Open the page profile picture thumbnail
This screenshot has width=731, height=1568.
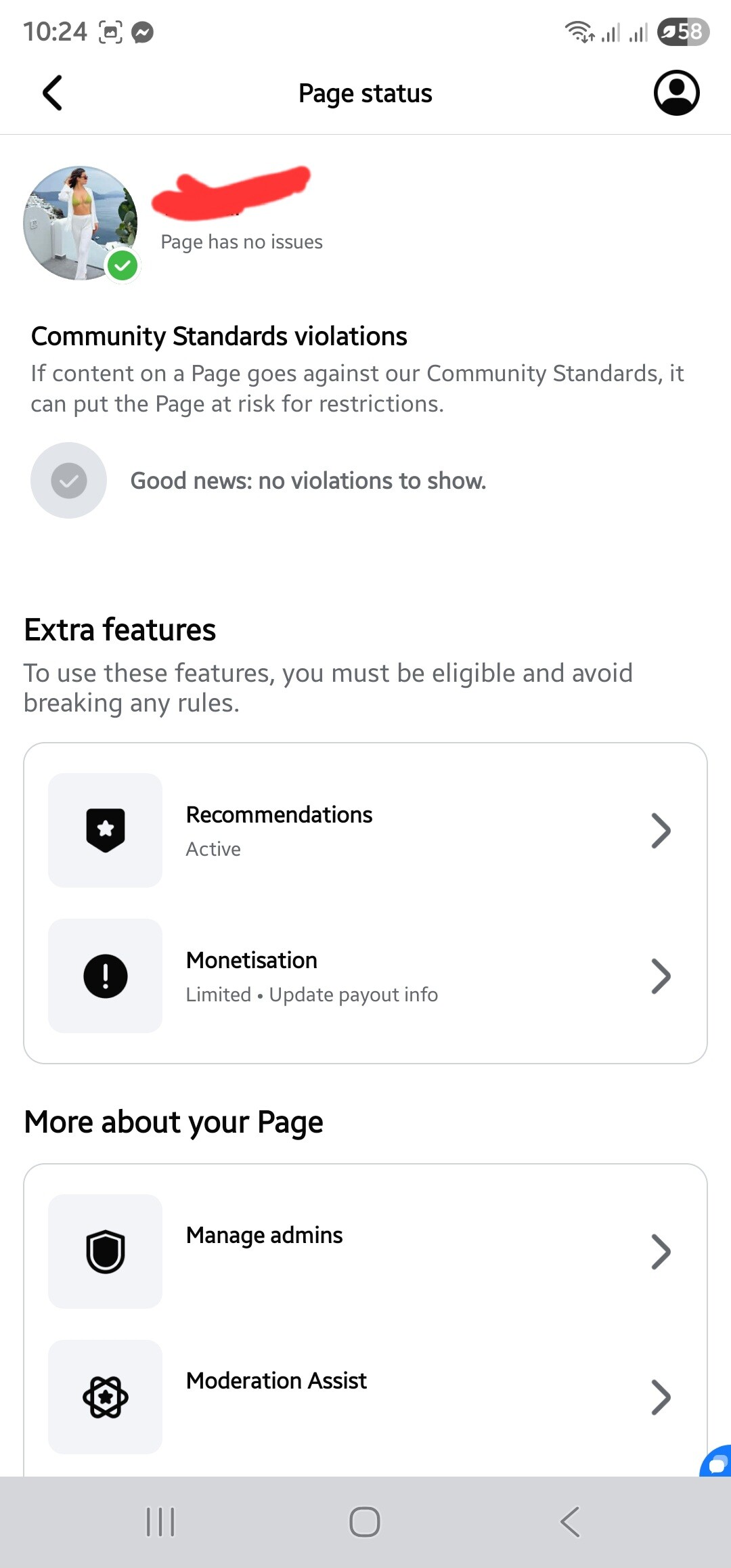point(81,223)
